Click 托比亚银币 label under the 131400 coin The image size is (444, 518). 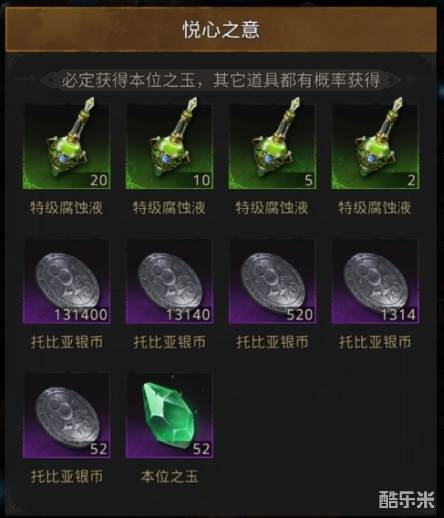coord(67,342)
